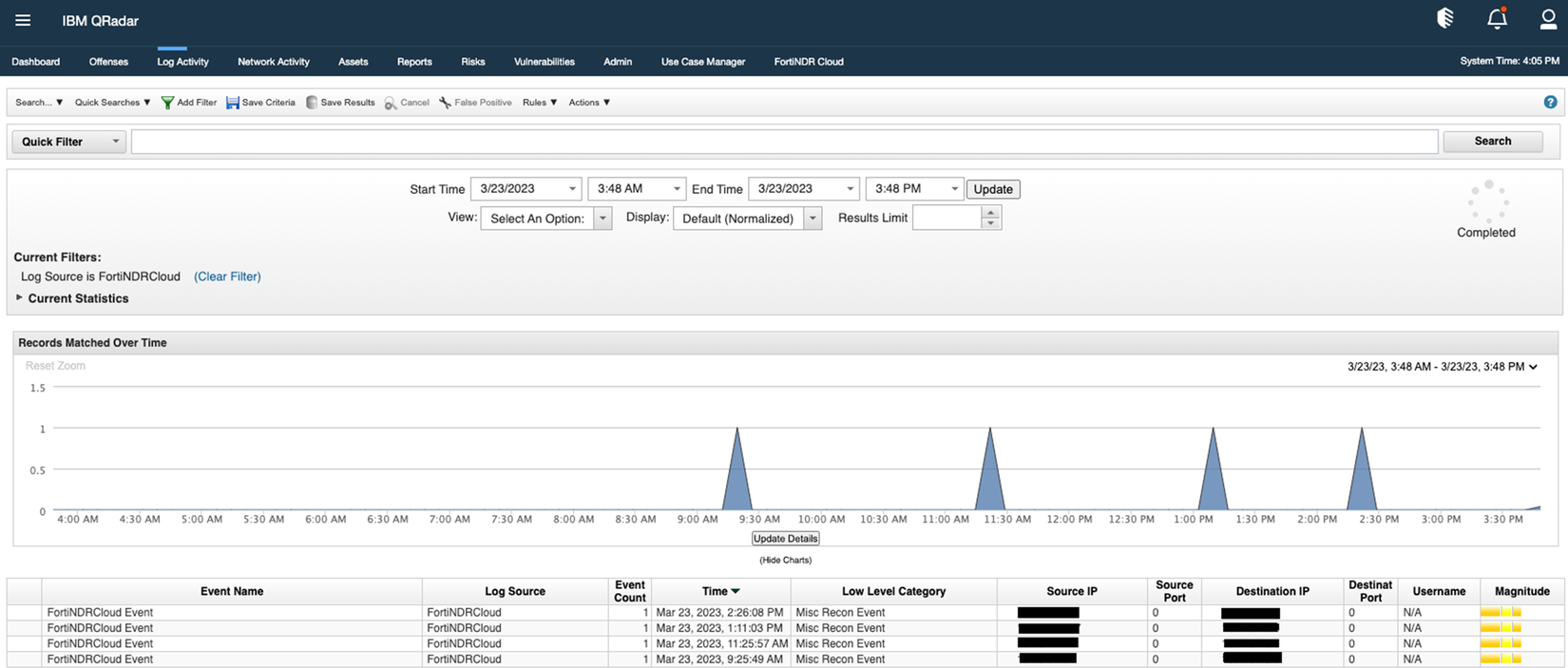Sort by the Time column header
Image resolution: width=1568 pixels, height=668 pixels.
(x=721, y=591)
